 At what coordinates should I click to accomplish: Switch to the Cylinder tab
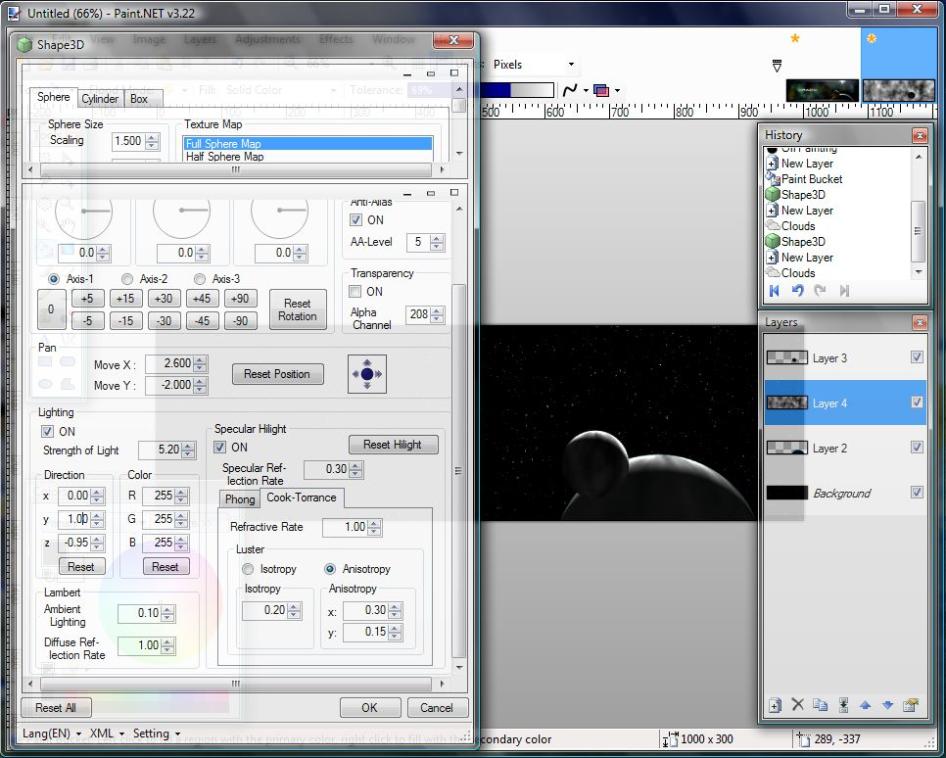click(100, 99)
